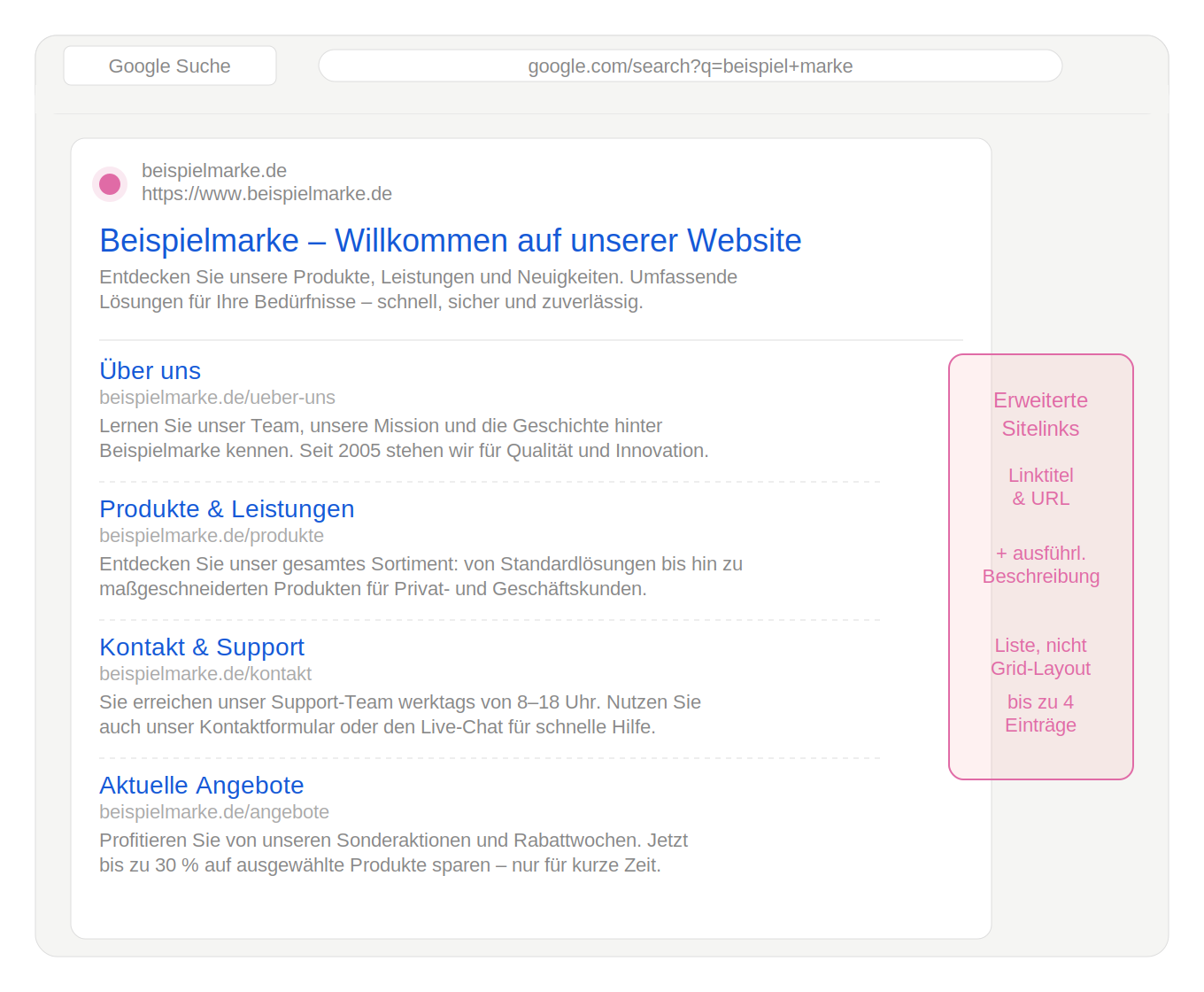
Task: Click the description 'Lernen Sie unser Team'
Action: [x=404, y=438]
